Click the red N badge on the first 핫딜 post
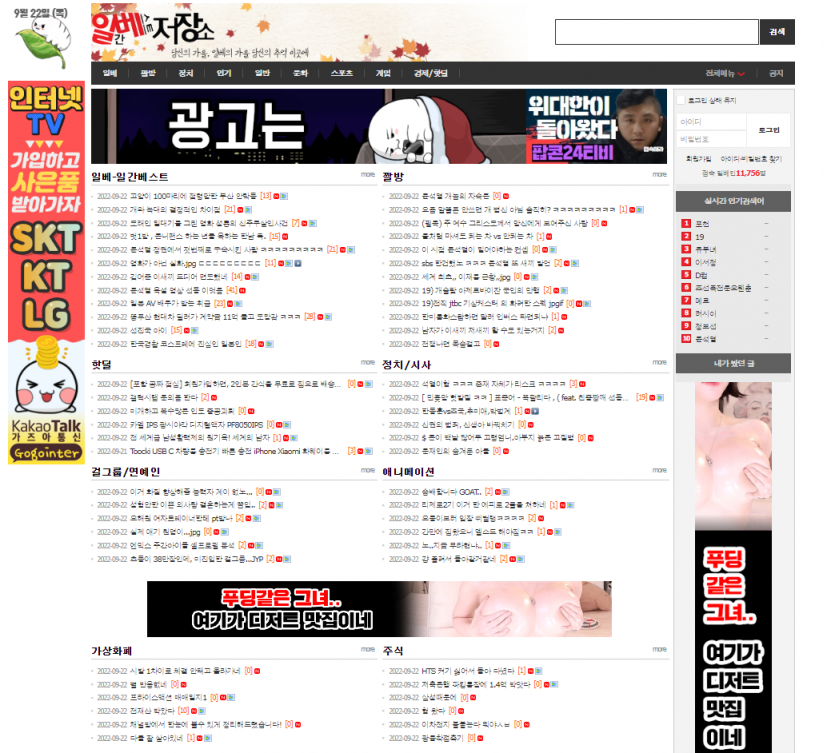 coord(358,384)
